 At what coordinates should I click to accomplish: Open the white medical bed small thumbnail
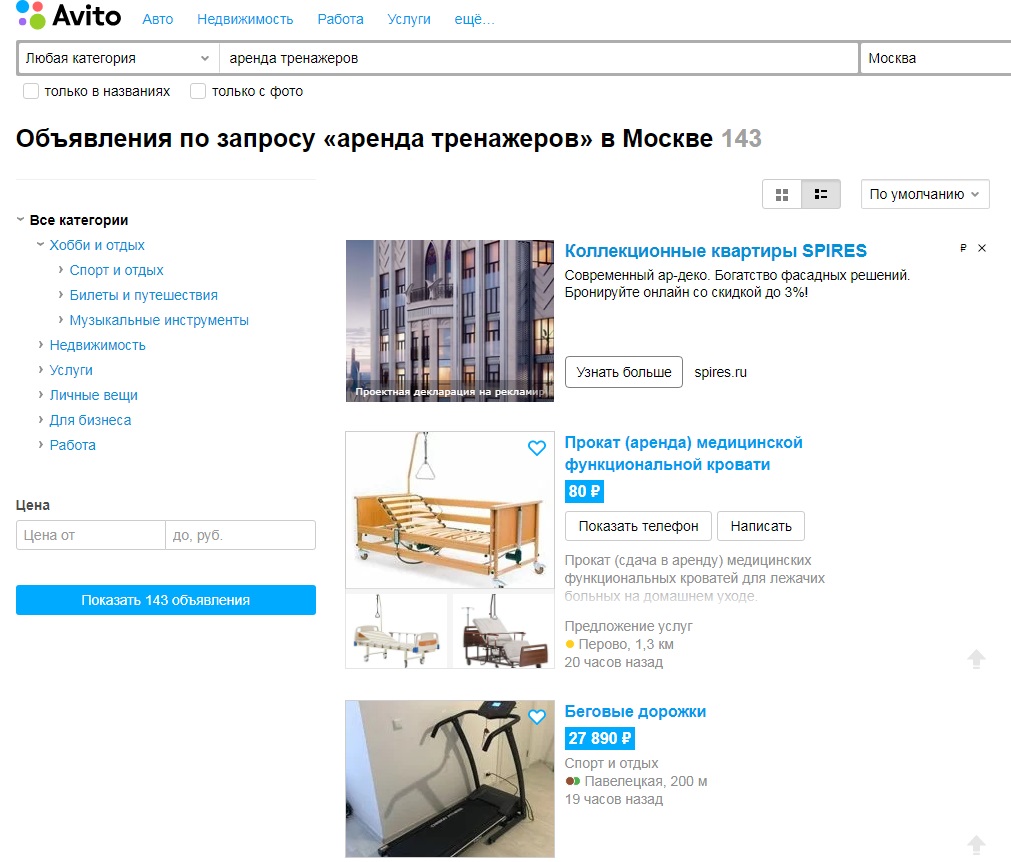(397, 631)
